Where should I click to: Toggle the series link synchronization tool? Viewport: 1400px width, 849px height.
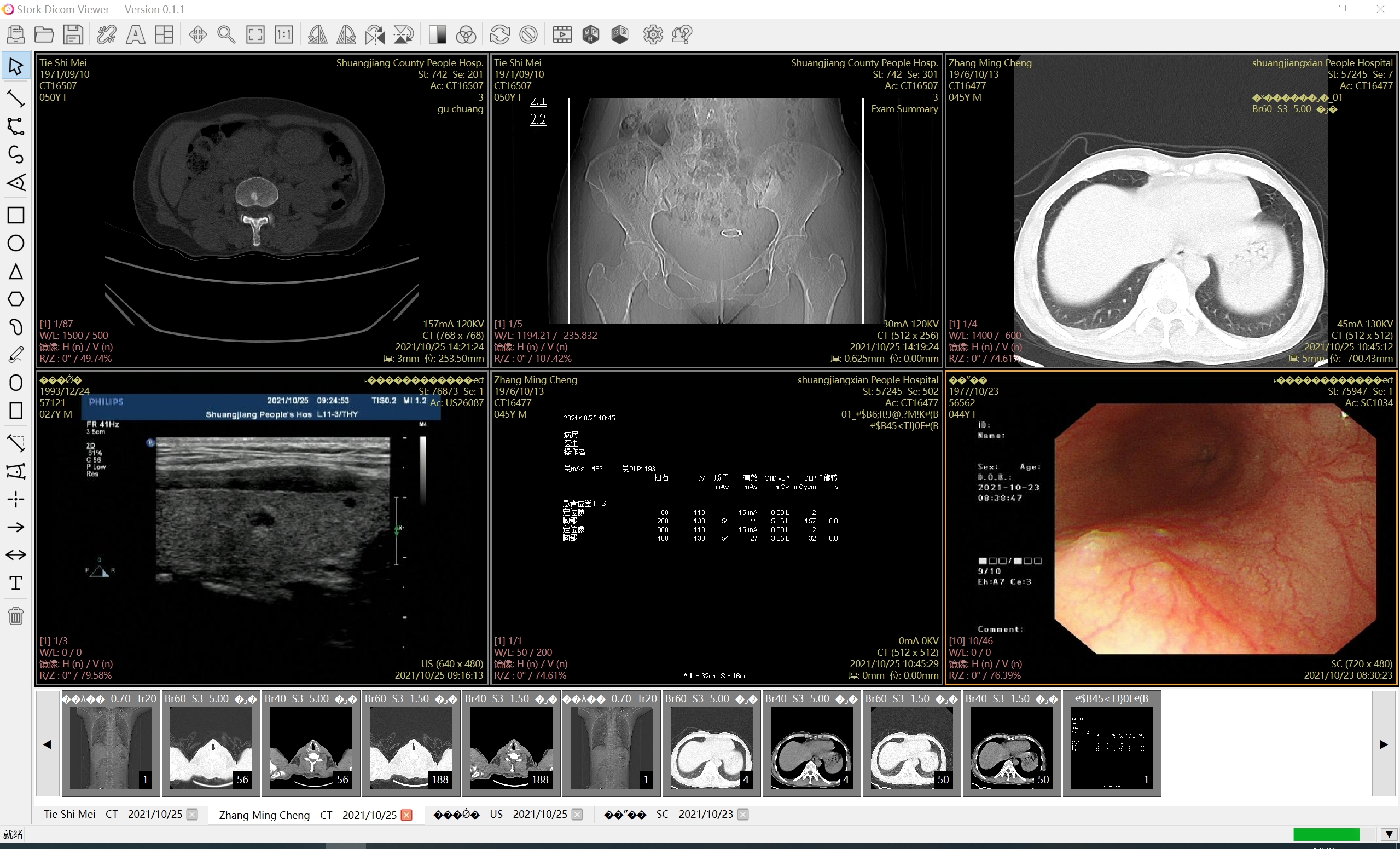[x=106, y=34]
